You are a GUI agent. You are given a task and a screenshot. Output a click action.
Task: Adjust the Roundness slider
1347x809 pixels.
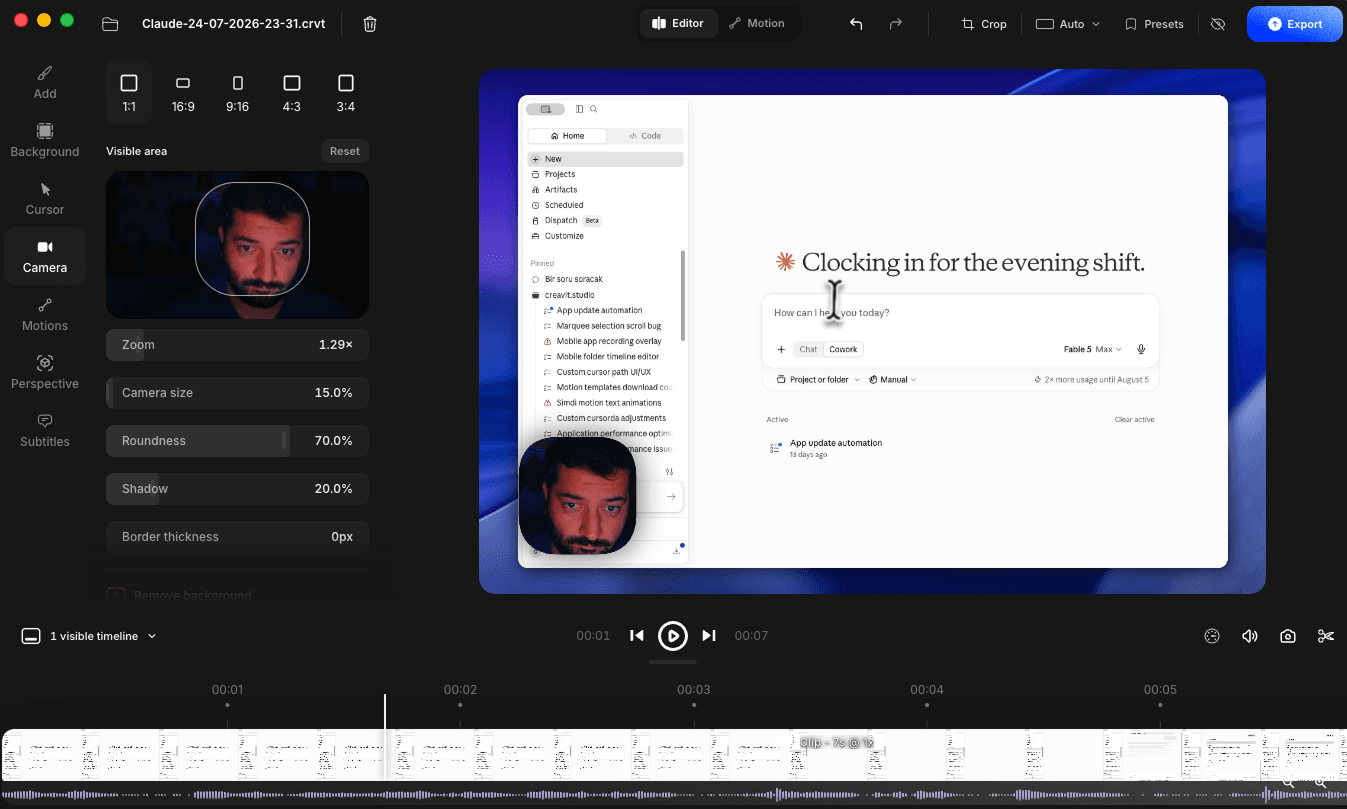point(237,441)
